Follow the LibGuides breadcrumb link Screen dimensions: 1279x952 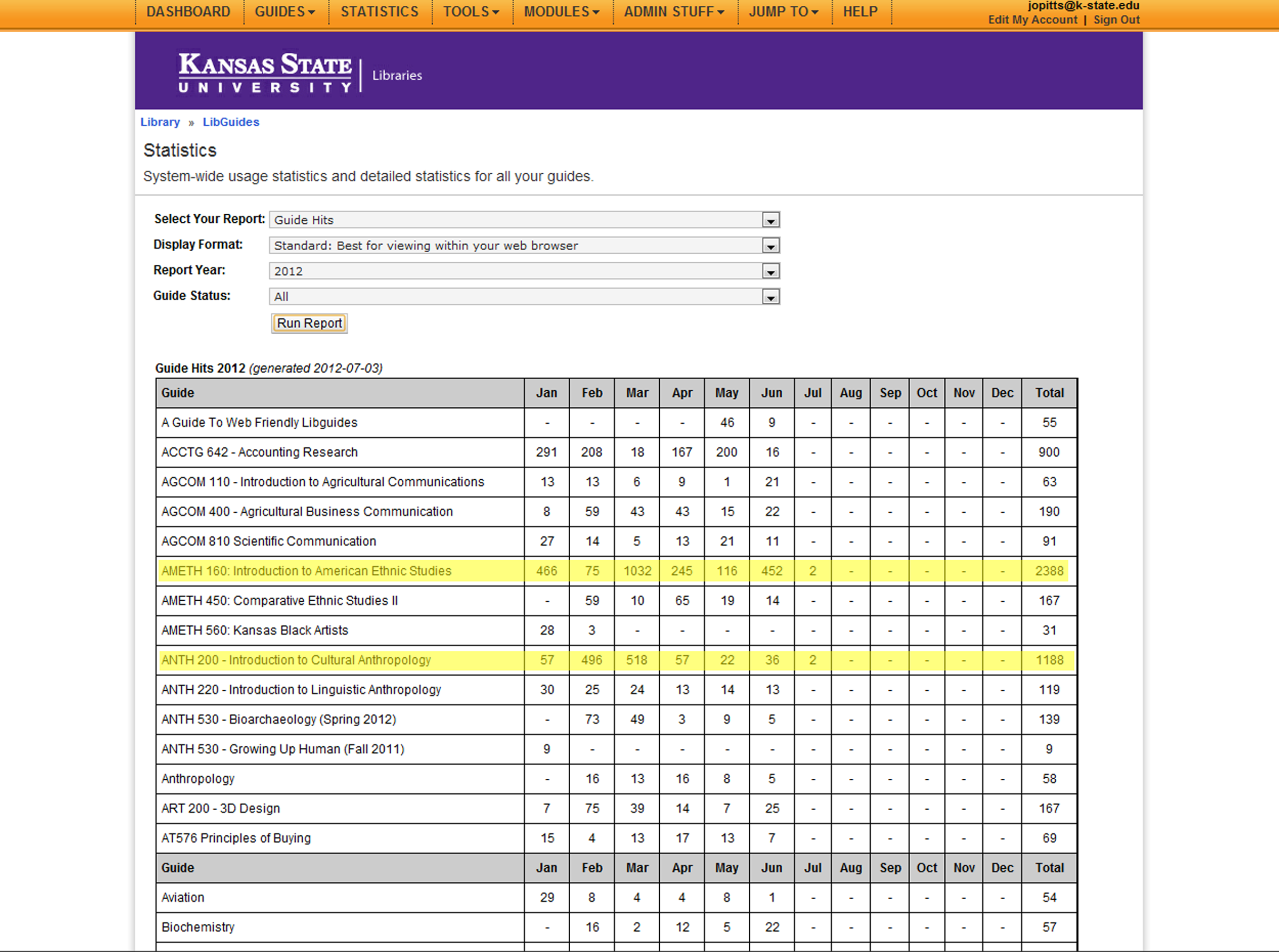click(231, 122)
